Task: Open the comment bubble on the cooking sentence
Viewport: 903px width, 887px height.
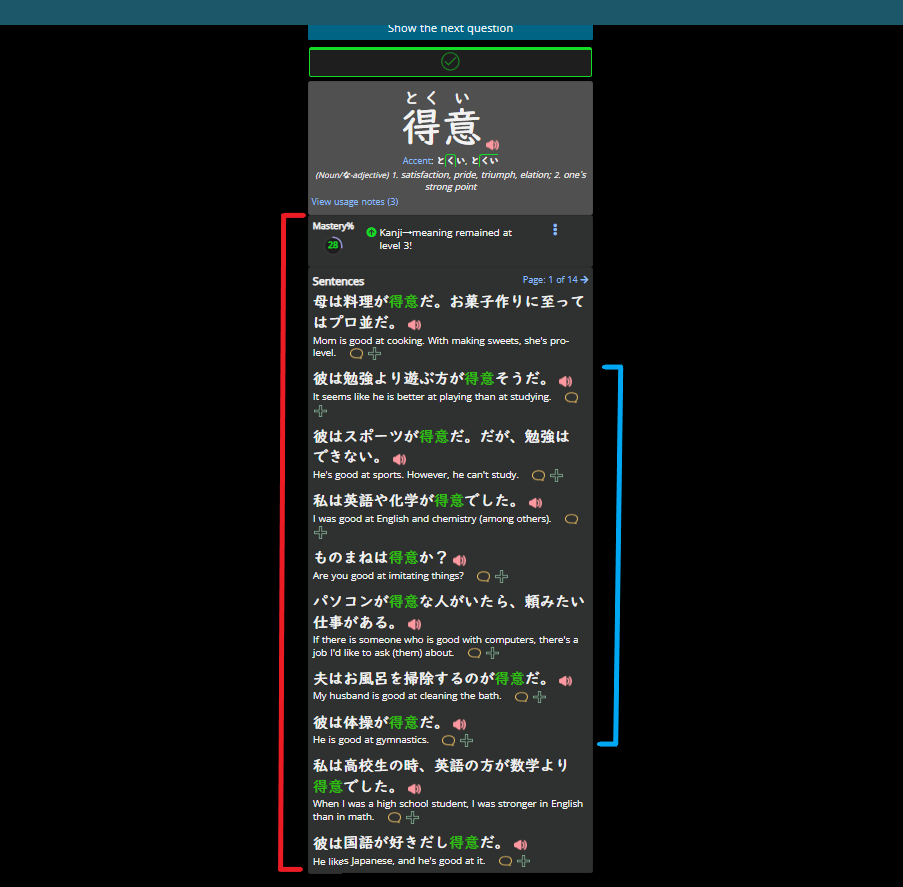Action: point(356,352)
